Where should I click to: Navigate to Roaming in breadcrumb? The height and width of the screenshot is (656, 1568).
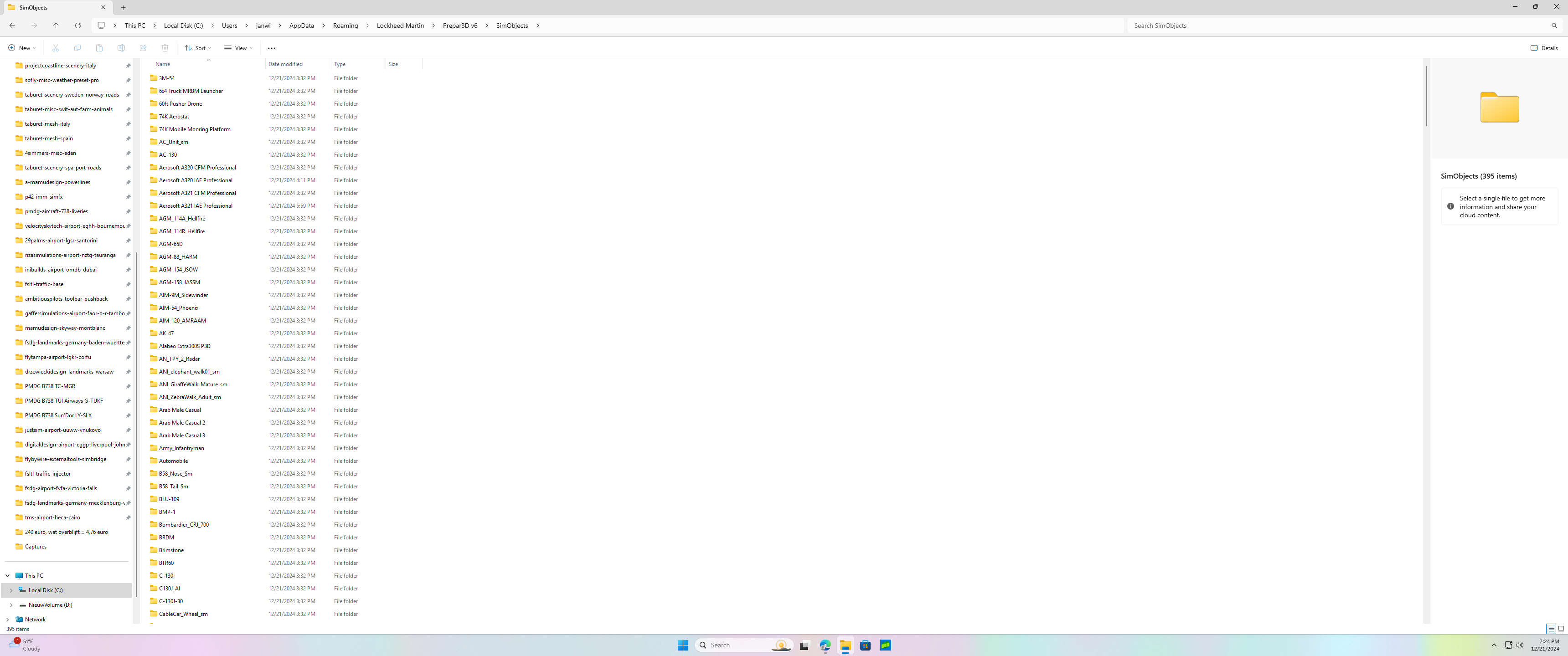(346, 26)
